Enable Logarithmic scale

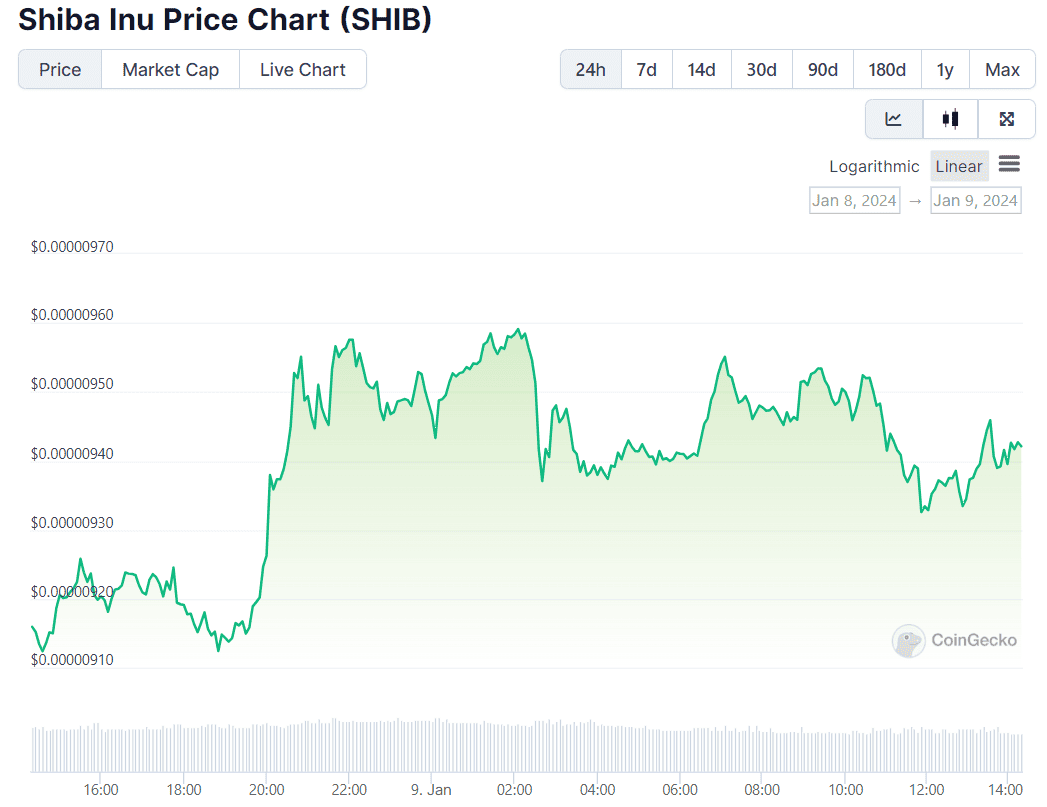(x=874, y=166)
